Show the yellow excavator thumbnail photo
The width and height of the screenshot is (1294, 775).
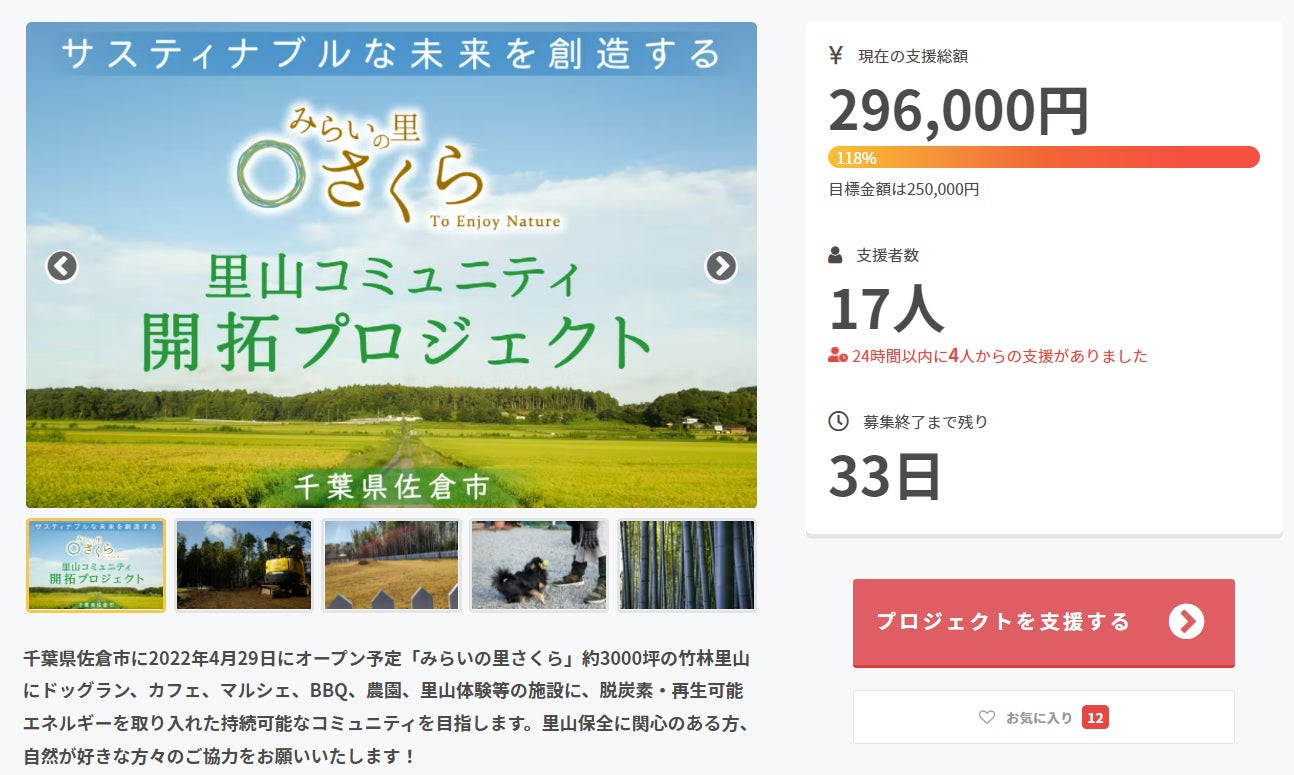tap(244, 565)
